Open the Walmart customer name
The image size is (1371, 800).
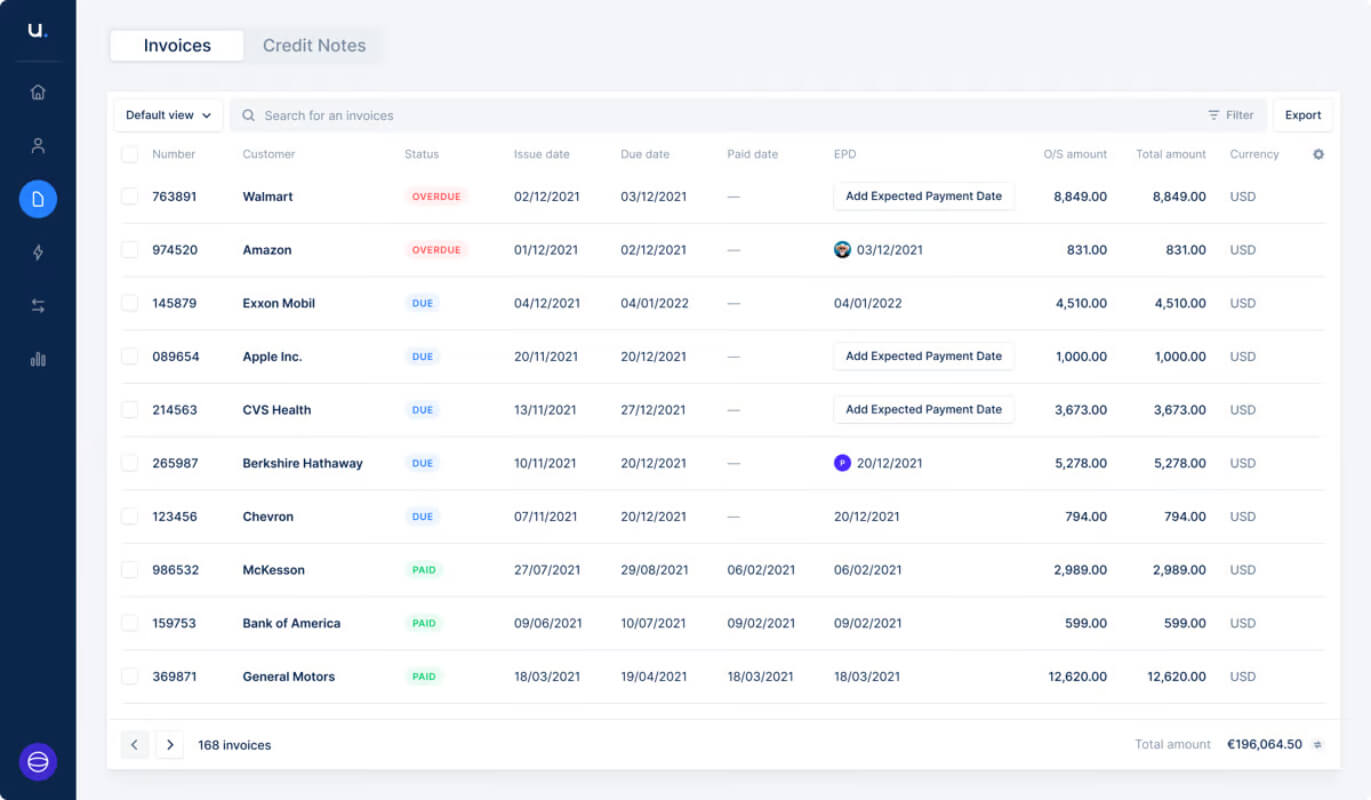click(x=268, y=197)
